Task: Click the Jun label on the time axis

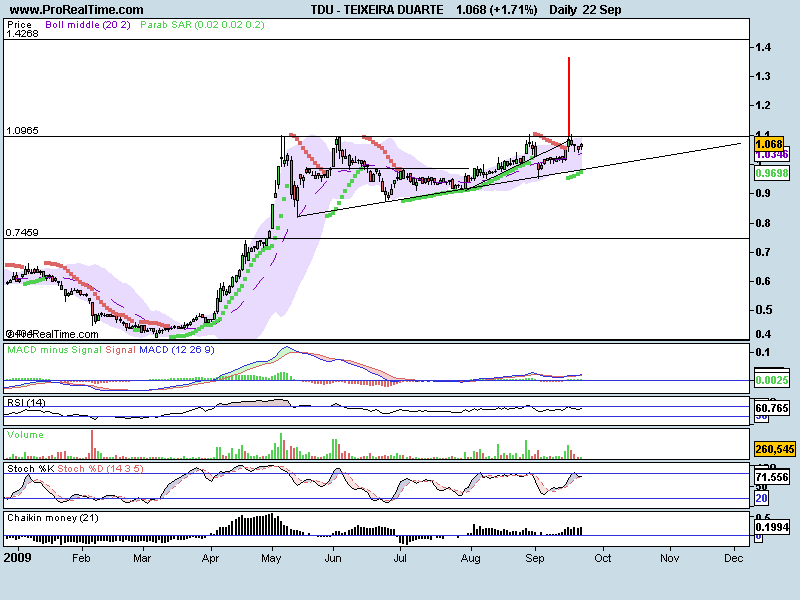Action: tap(333, 558)
